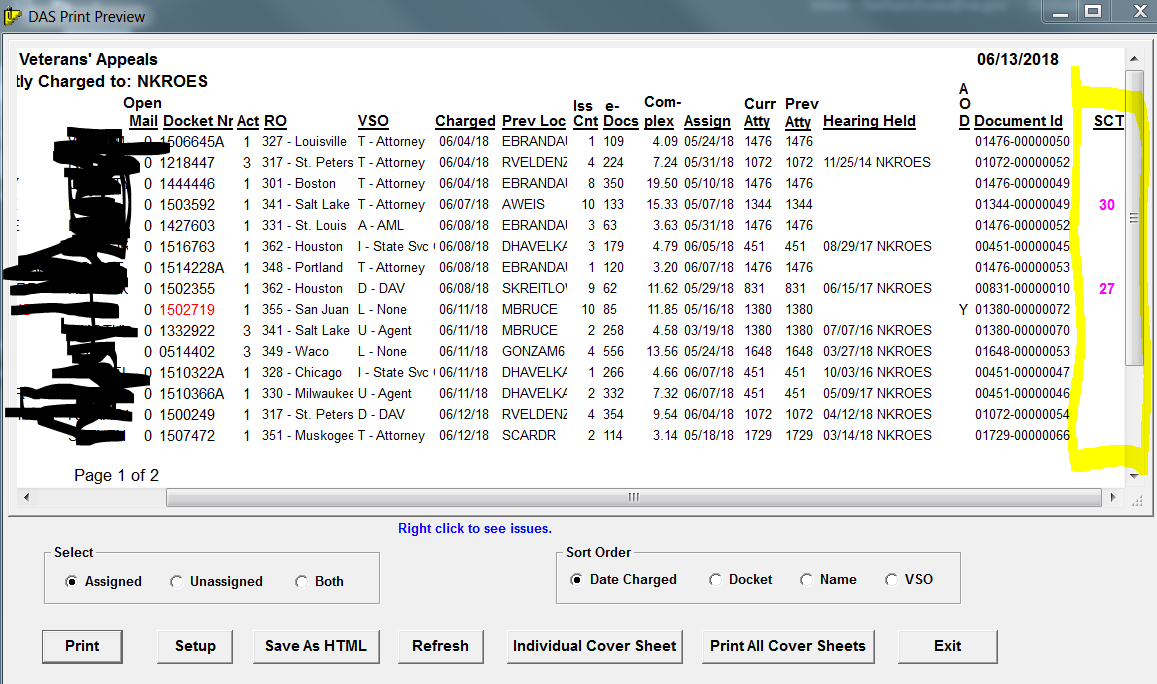
Task: Open Individual Cover Sheet
Action: coord(595,646)
